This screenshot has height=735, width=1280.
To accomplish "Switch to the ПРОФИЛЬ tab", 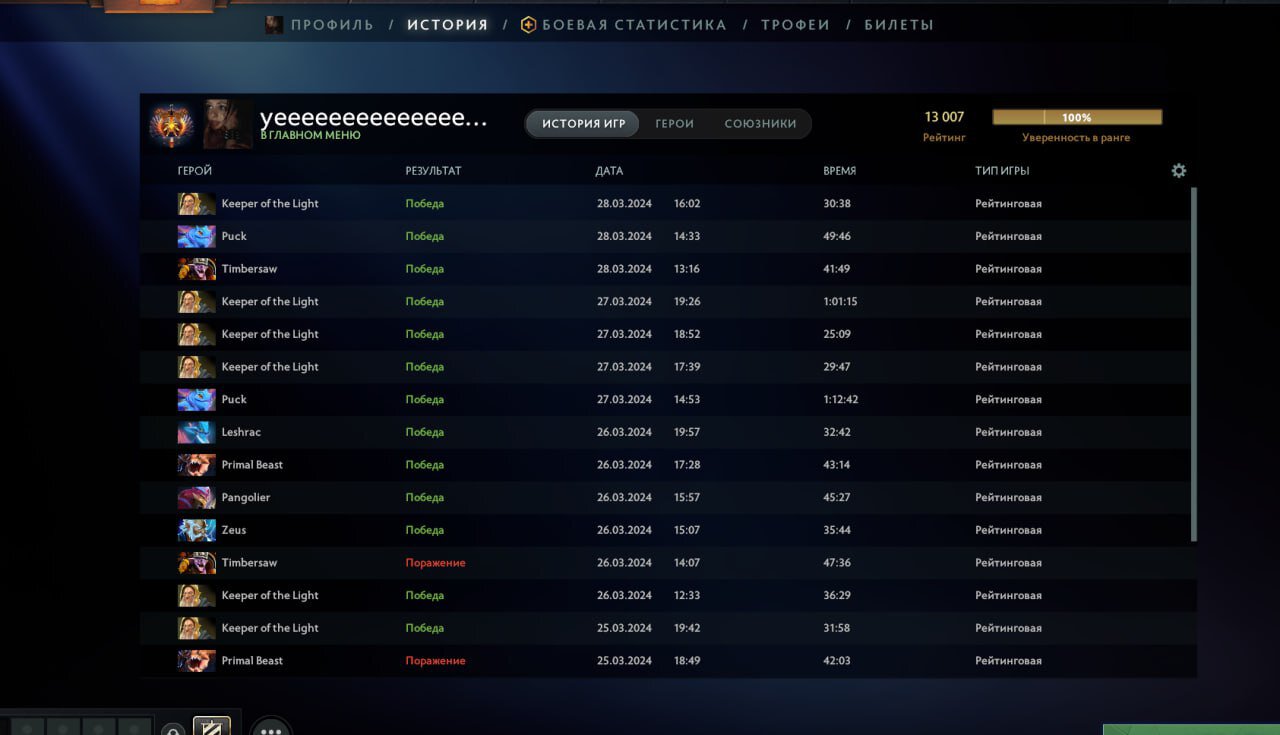I will pyautogui.click(x=320, y=25).
